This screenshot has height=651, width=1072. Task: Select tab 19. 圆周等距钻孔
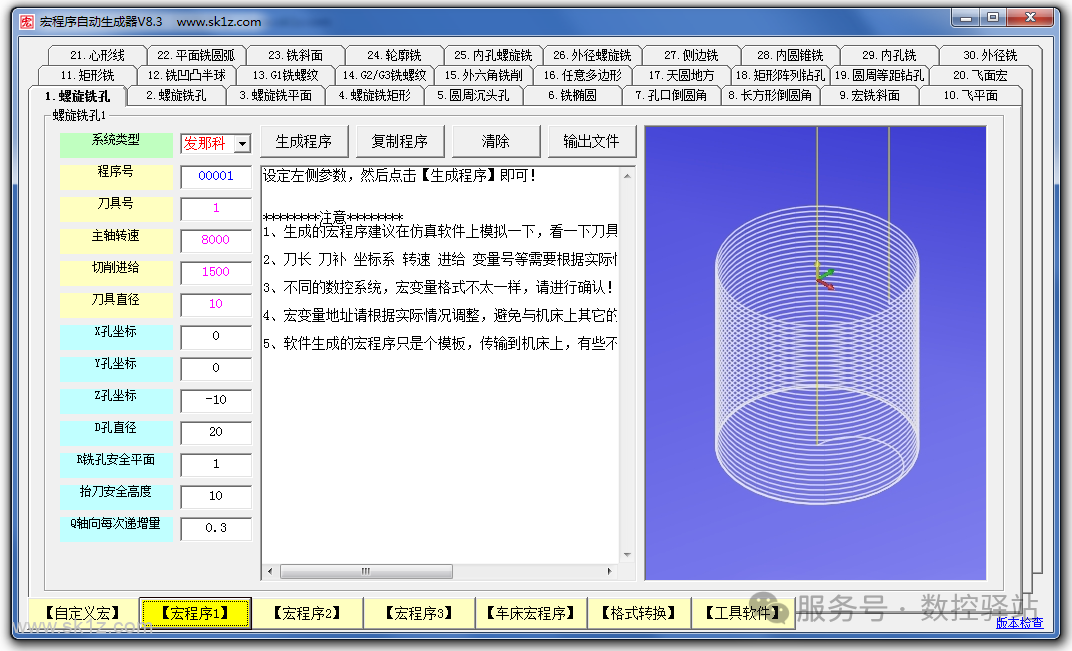880,75
